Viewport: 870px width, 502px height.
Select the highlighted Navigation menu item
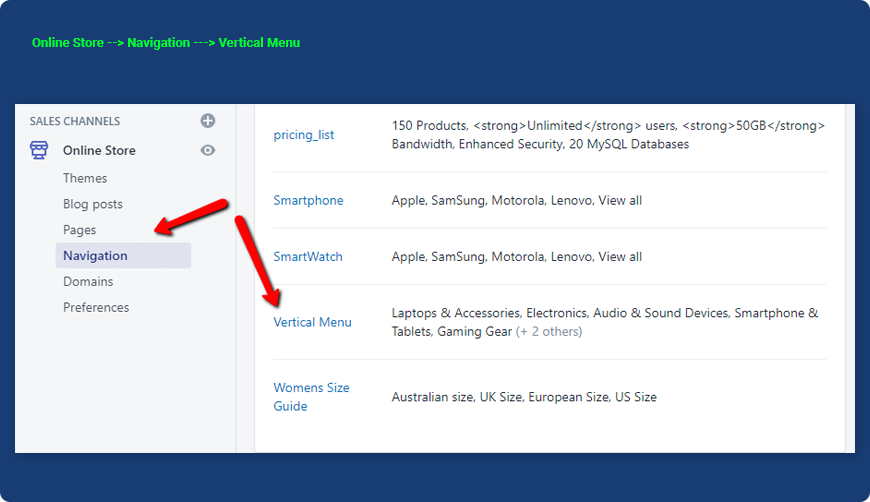(95, 256)
